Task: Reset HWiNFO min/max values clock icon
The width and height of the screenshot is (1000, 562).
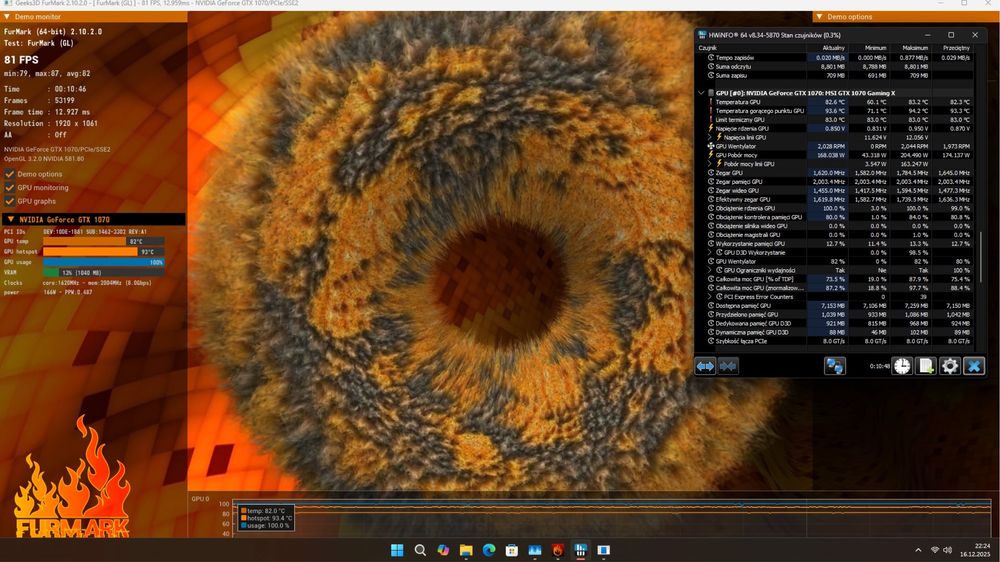Action: (902, 366)
